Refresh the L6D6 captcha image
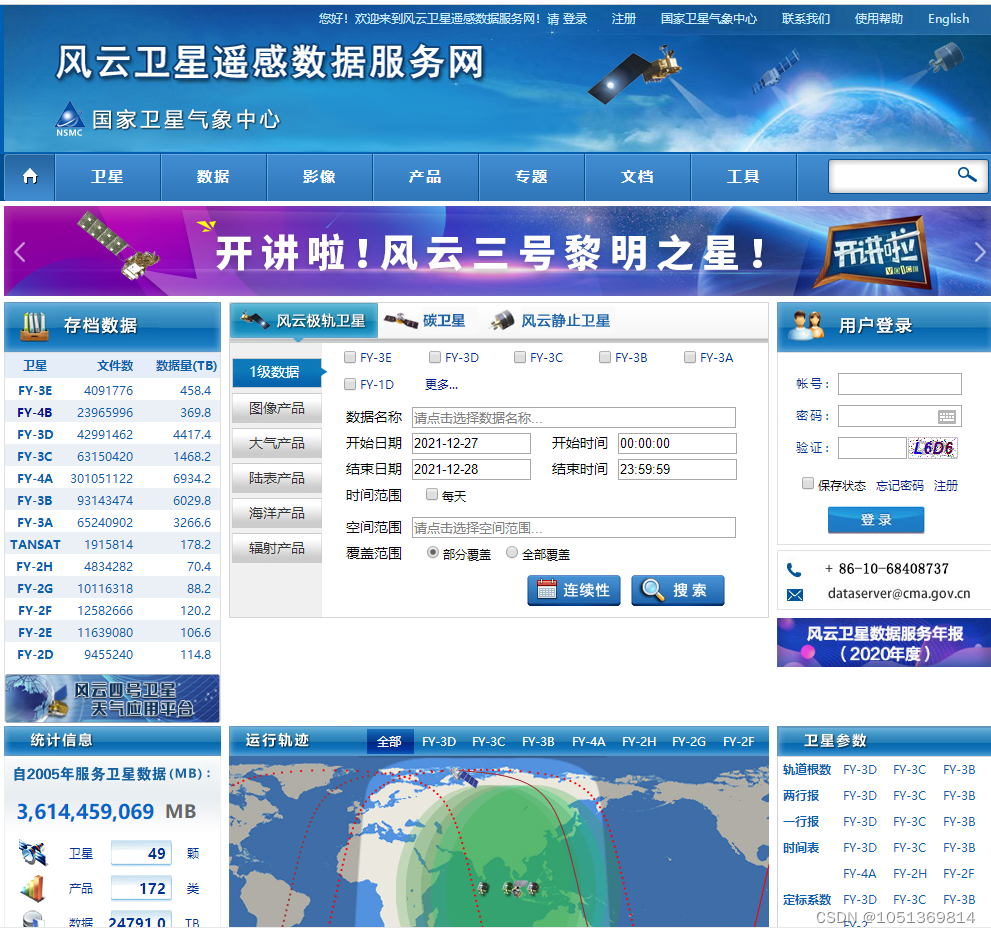 tap(932, 448)
